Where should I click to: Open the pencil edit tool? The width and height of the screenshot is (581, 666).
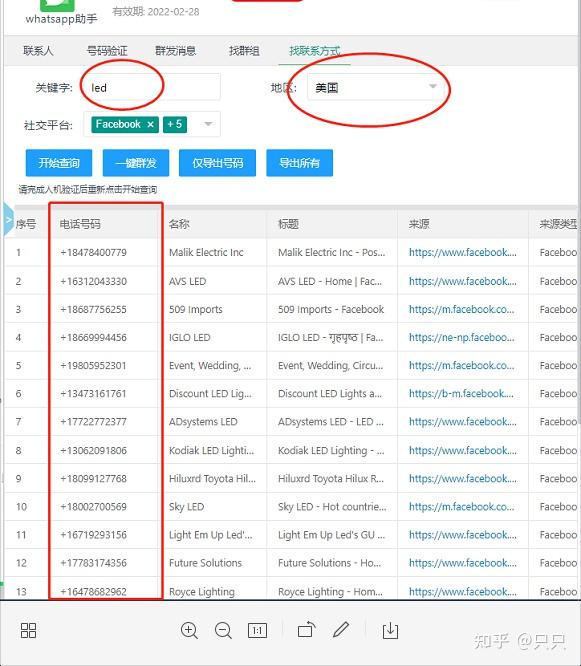(341, 630)
